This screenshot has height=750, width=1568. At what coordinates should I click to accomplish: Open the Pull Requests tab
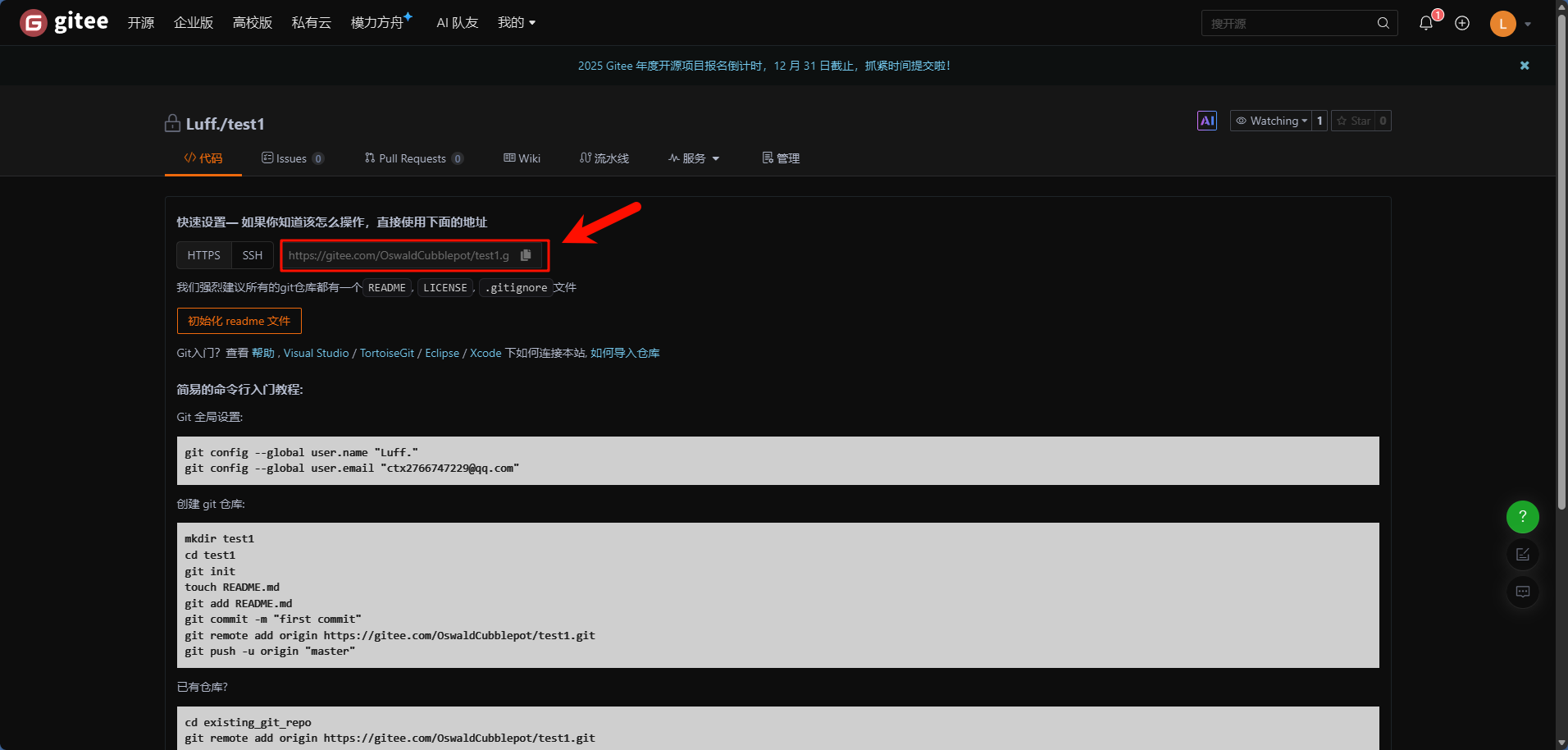tap(414, 158)
